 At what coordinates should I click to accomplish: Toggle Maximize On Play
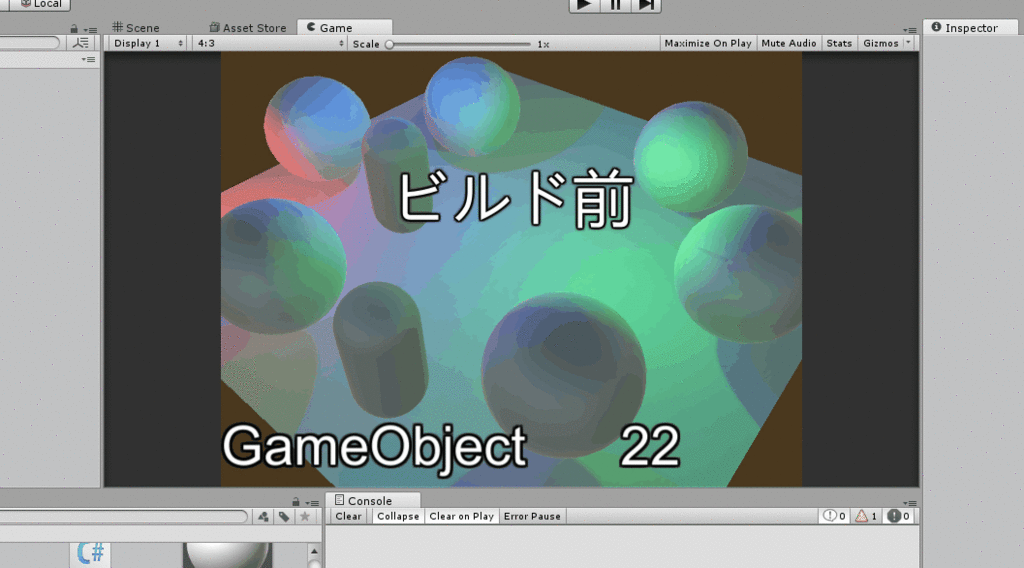pos(708,43)
